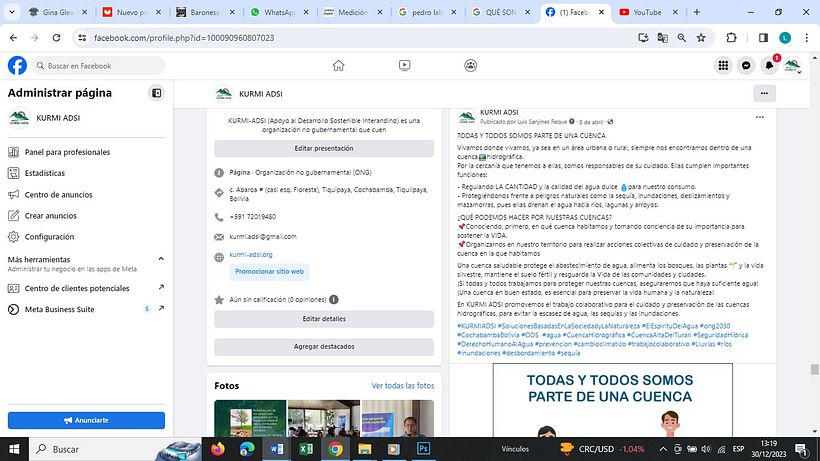Viewport: 820px width, 461px height.
Task: Open the kurmi-adsi.org website link
Action: 251,255
